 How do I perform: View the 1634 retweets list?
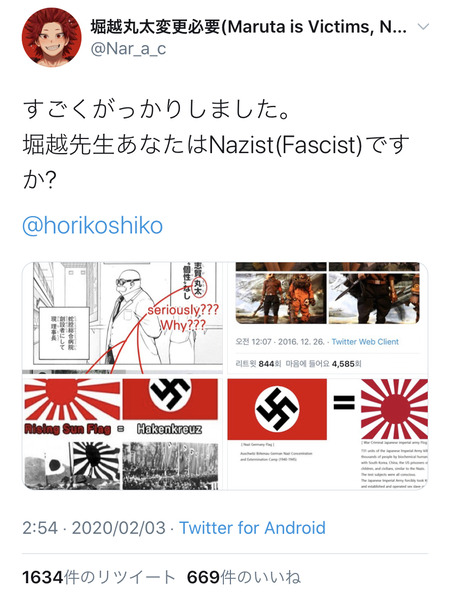(x=99, y=577)
